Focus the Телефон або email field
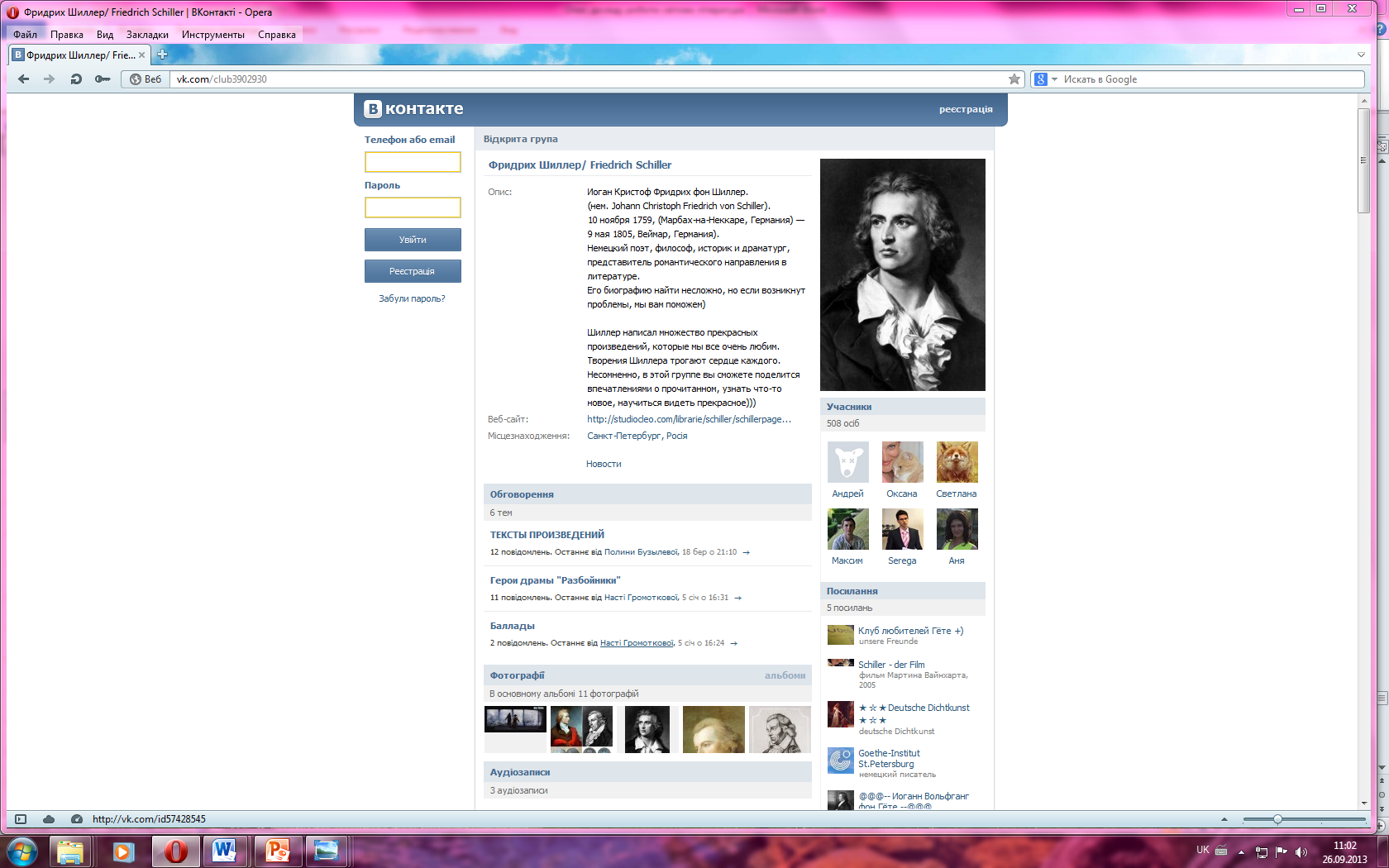This screenshot has height=868, width=1389. pos(413,162)
